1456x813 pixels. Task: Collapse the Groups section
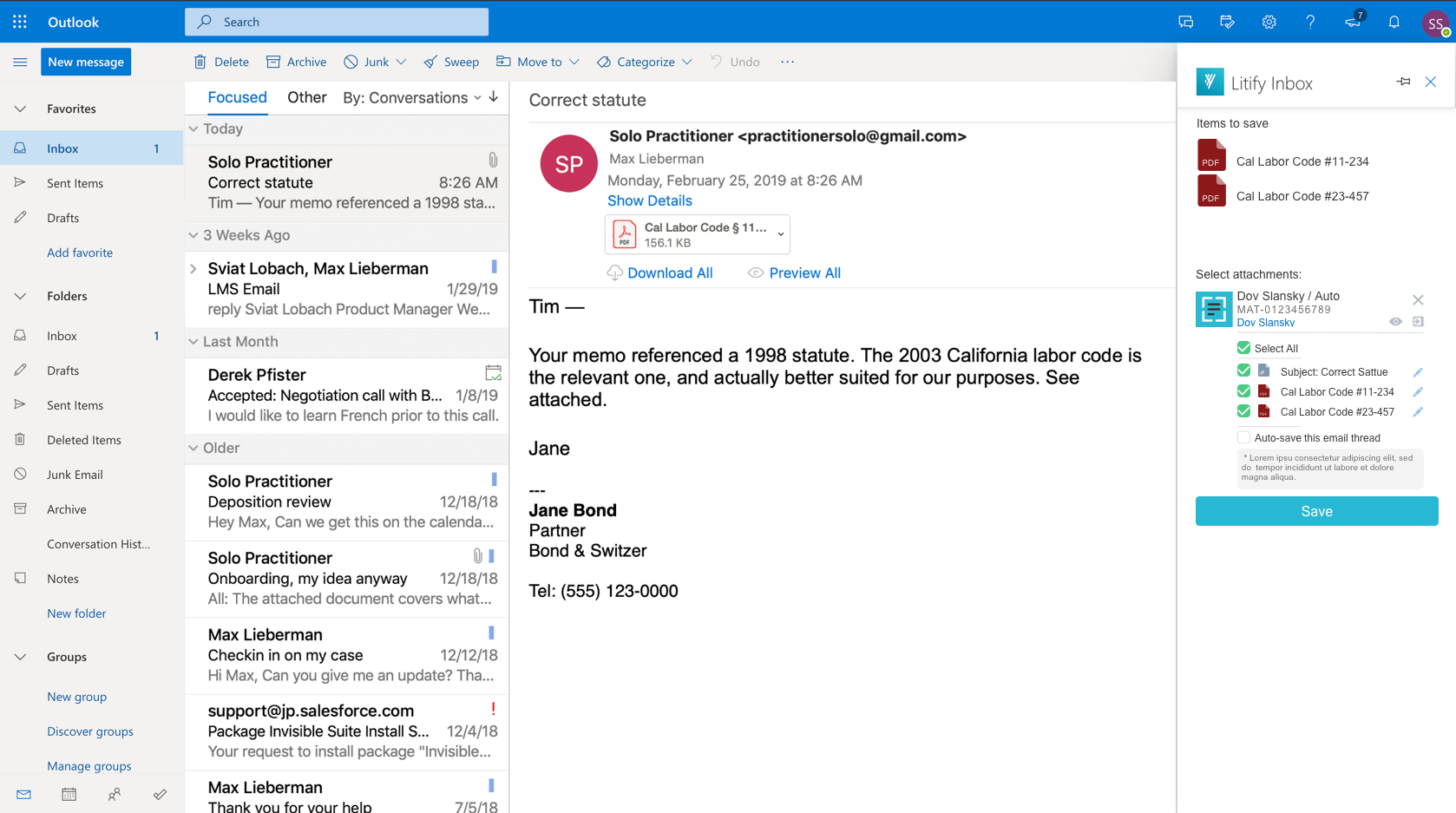tap(20, 657)
